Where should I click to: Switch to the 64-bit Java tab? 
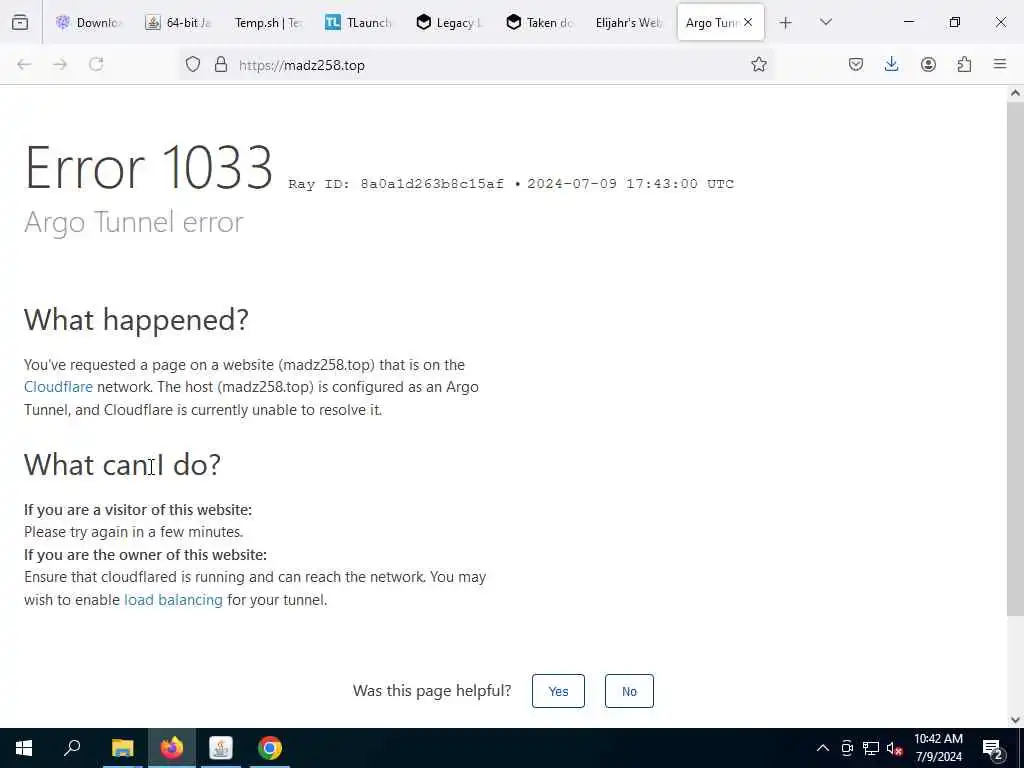pos(178,23)
